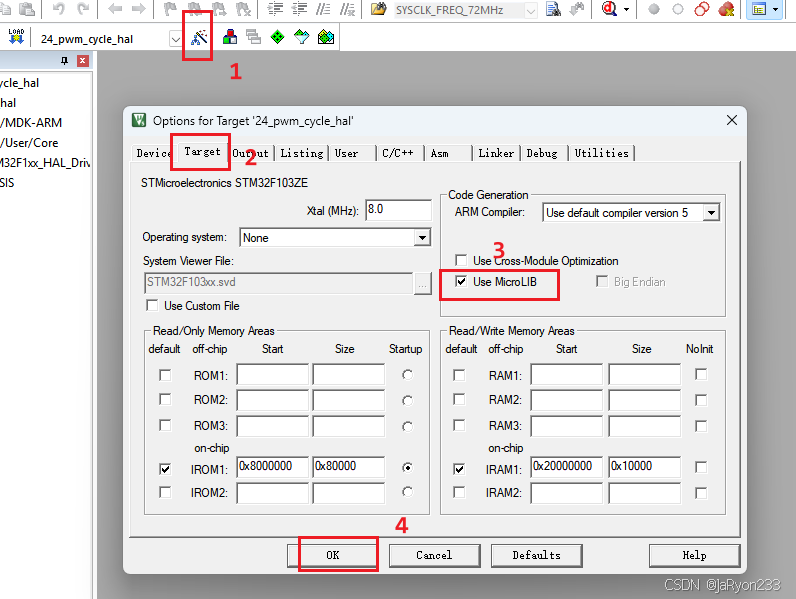Image resolution: width=796 pixels, height=599 pixels.
Task: Check the Use Custom File checkbox
Action: click(x=152, y=305)
